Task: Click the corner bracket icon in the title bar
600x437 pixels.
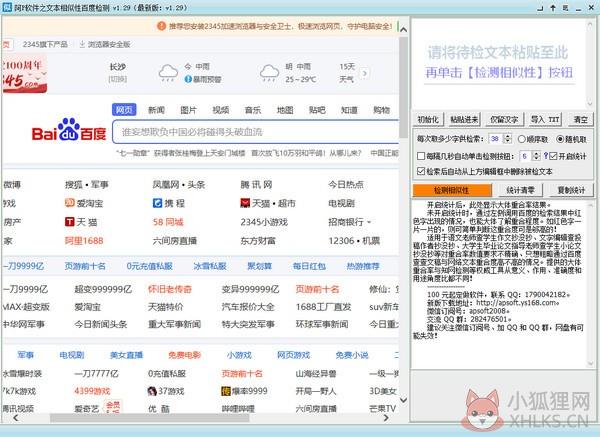Action: (x=540, y=8)
